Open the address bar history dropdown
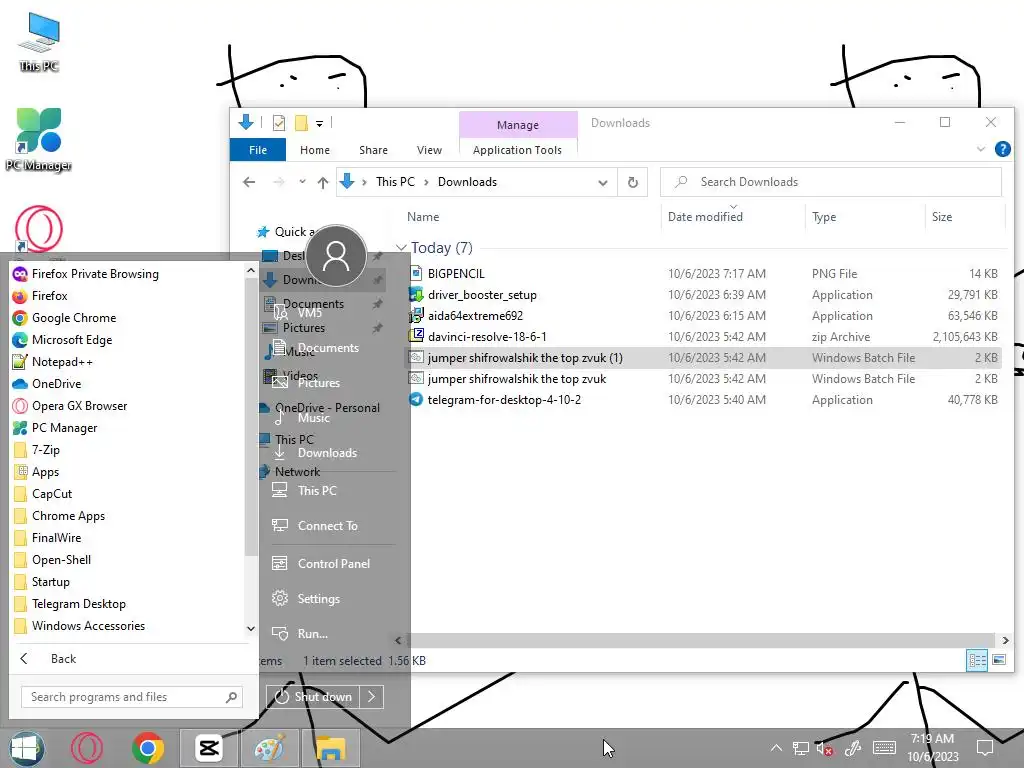Image resolution: width=1024 pixels, height=768 pixels. coord(603,182)
